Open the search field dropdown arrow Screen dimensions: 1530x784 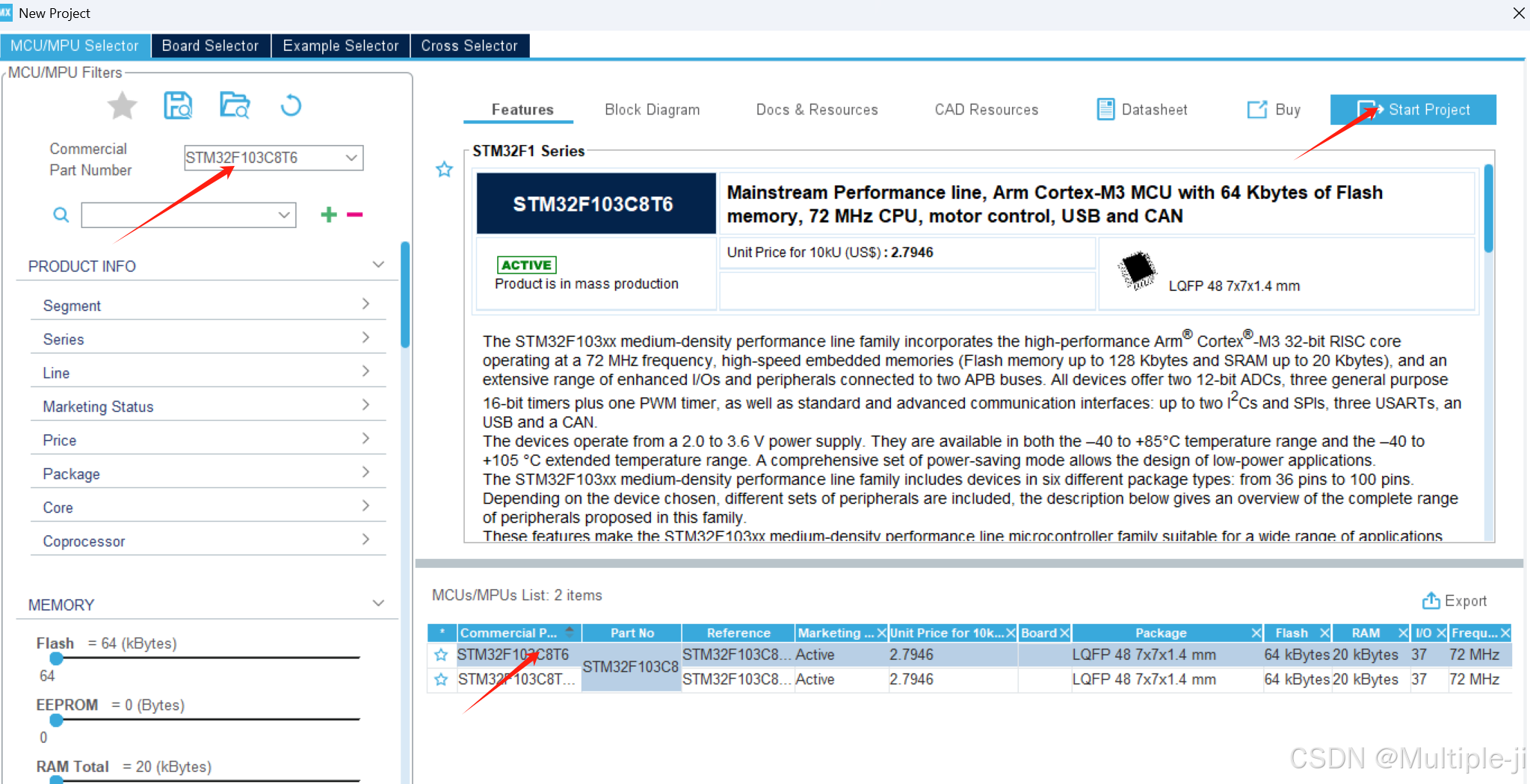tap(284, 215)
